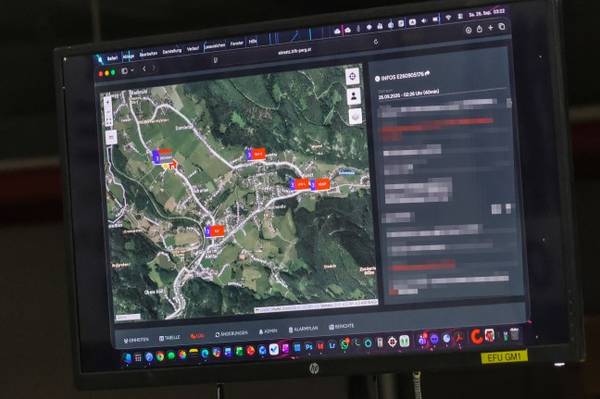
Task: Open the Fenster menu
Action: [x=237, y=44]
